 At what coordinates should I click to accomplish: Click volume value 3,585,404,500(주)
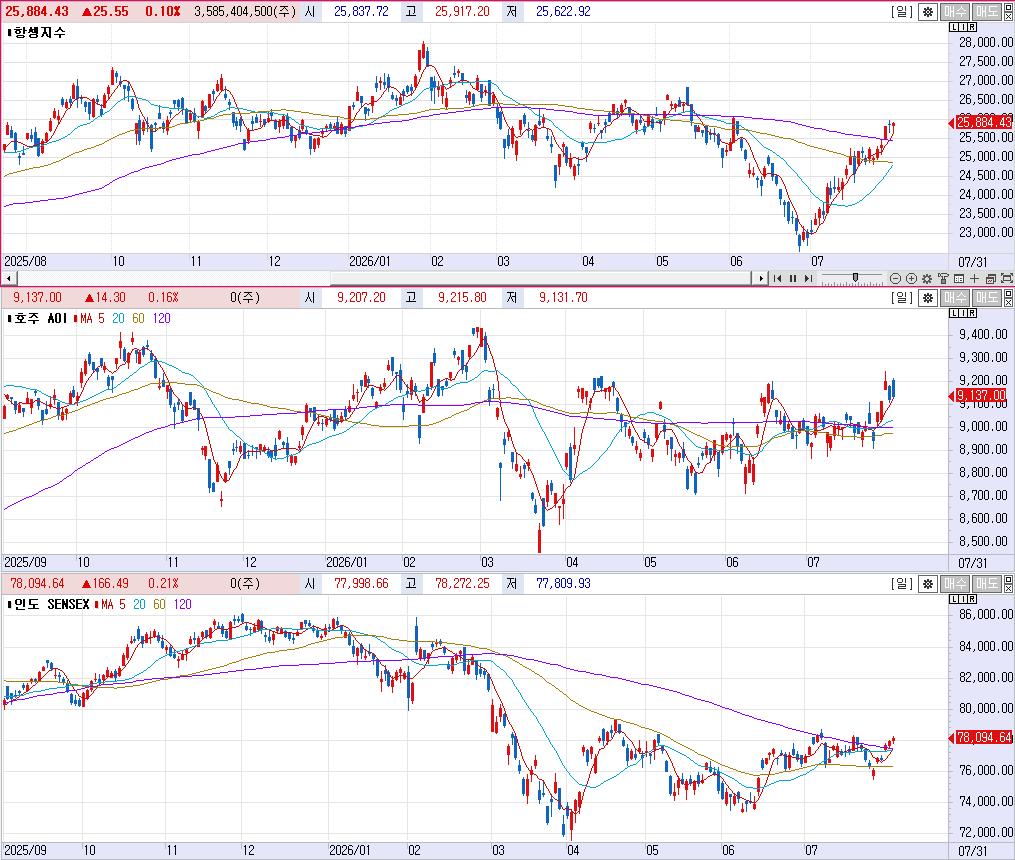(245, 12)
